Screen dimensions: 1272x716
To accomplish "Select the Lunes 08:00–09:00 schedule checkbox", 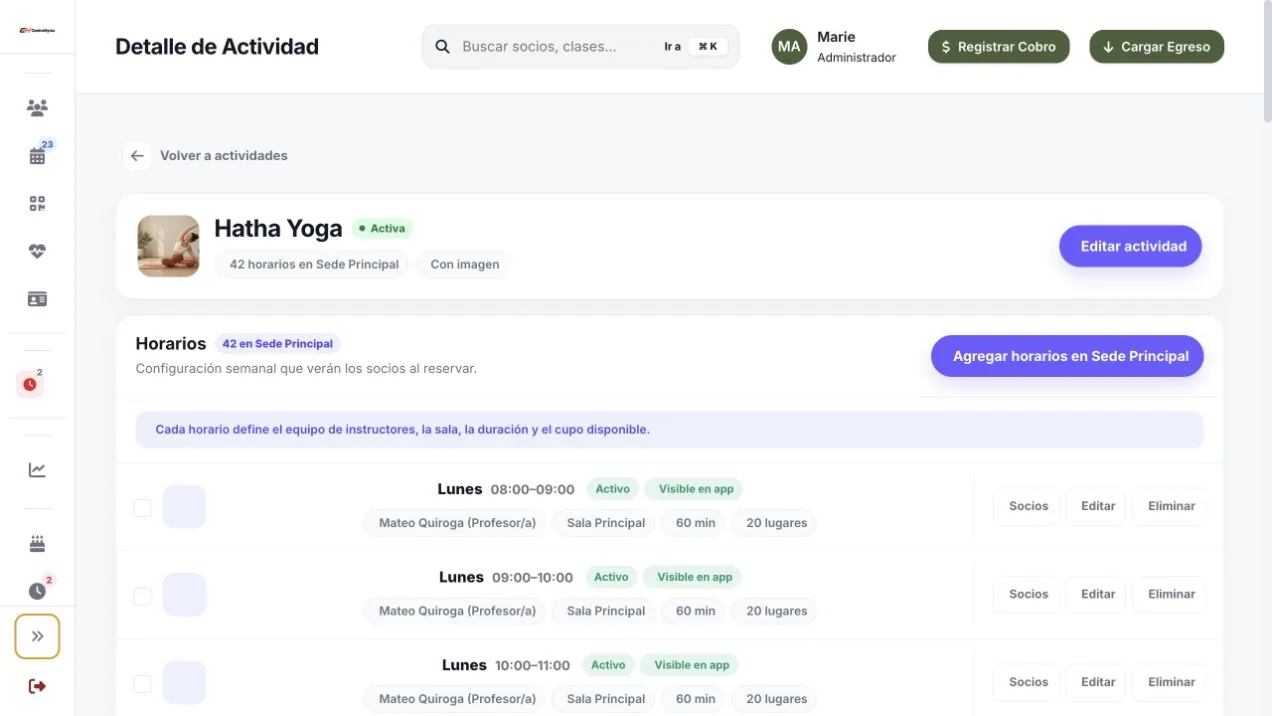I will coord(142,508).
